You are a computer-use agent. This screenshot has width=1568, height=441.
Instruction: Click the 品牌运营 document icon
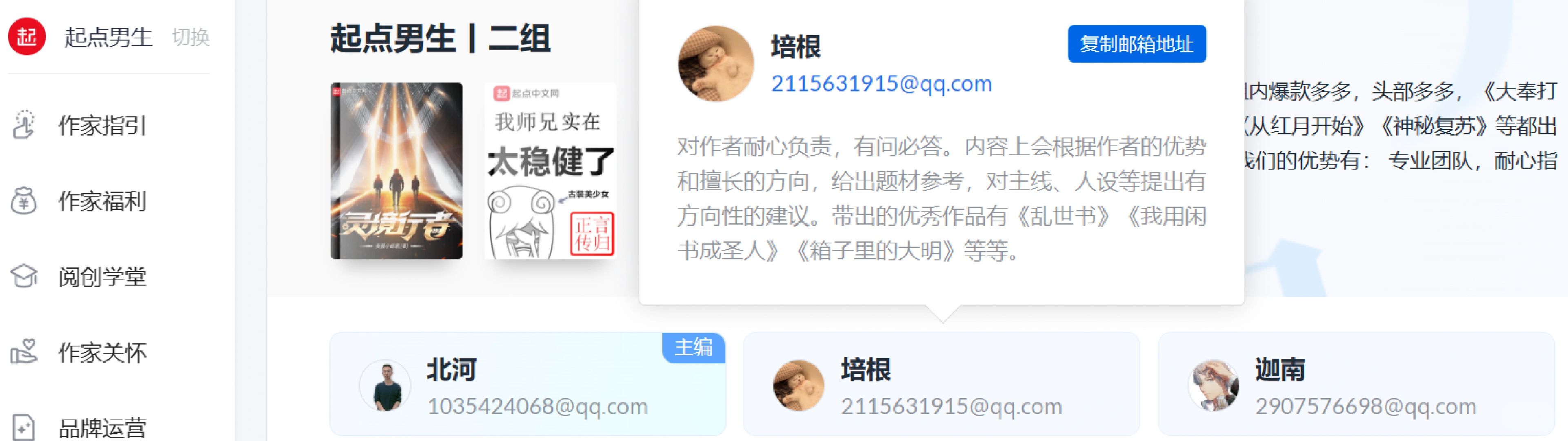[23, 427]
